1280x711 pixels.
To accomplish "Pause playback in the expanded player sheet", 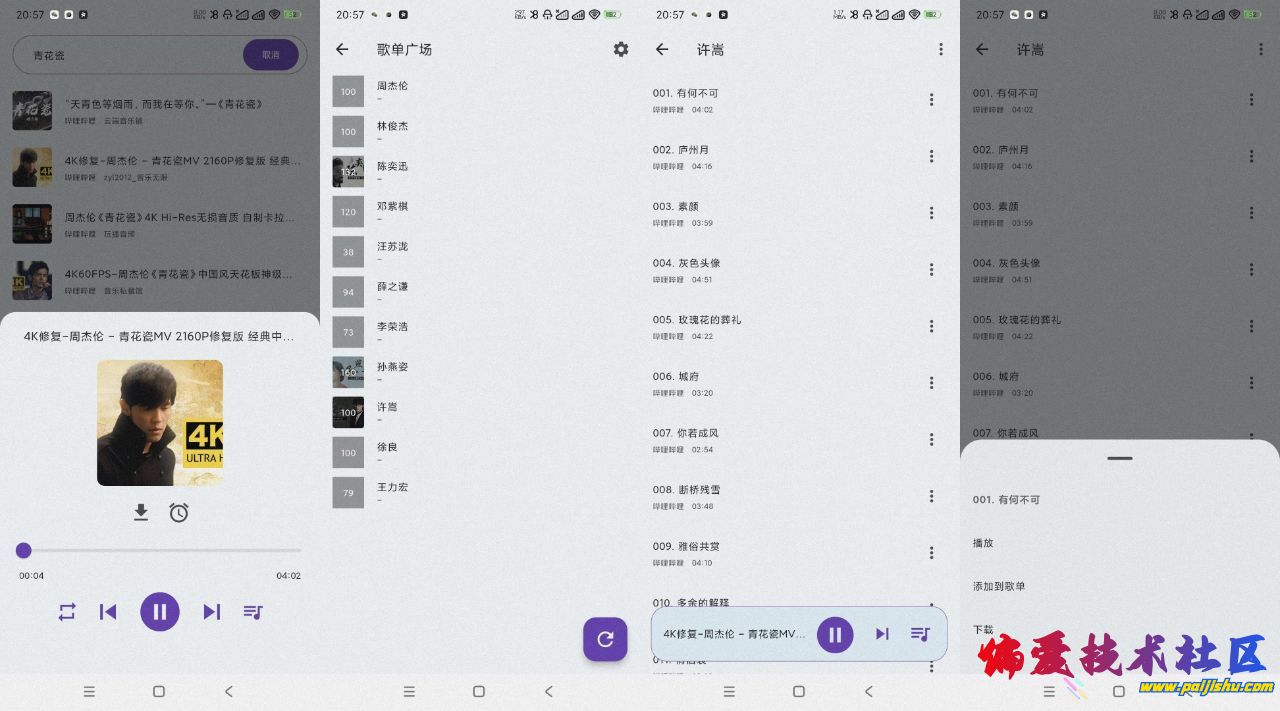I will coord(160,612).
